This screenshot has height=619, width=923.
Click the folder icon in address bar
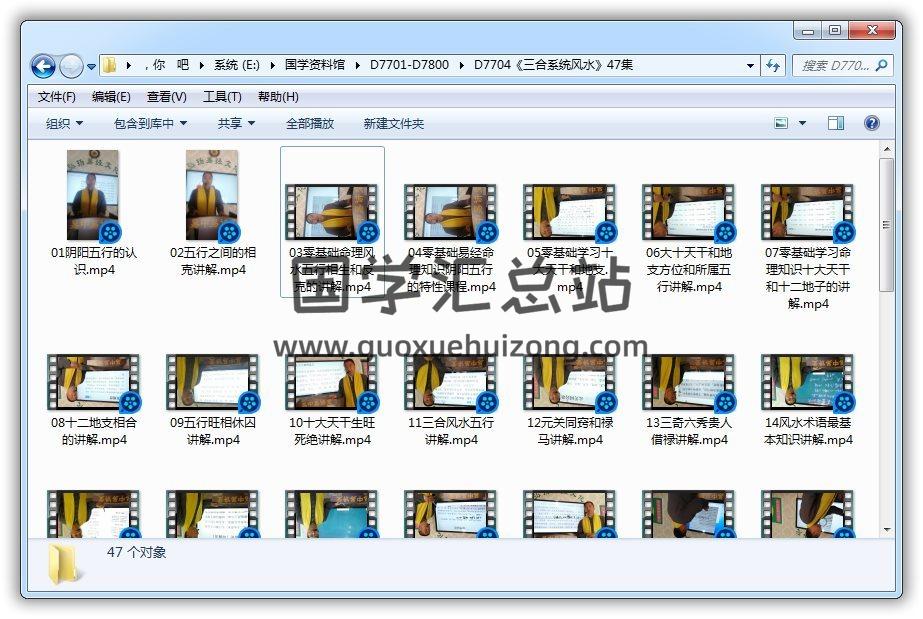pos(109,65)
